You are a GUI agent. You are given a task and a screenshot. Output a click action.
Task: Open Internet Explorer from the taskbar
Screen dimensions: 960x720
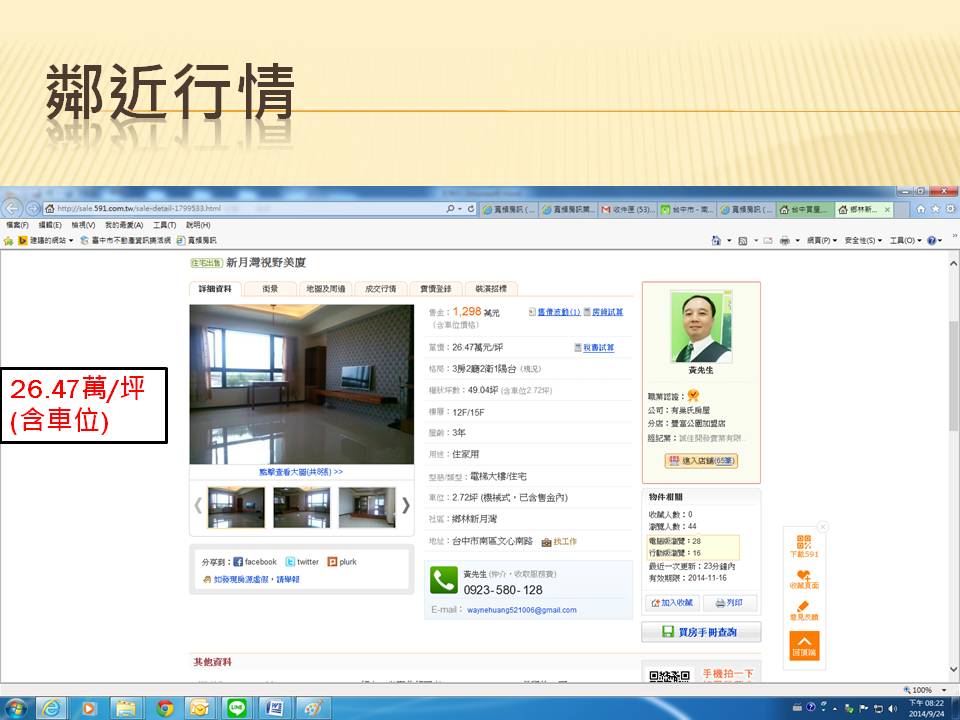coord(51,708)
